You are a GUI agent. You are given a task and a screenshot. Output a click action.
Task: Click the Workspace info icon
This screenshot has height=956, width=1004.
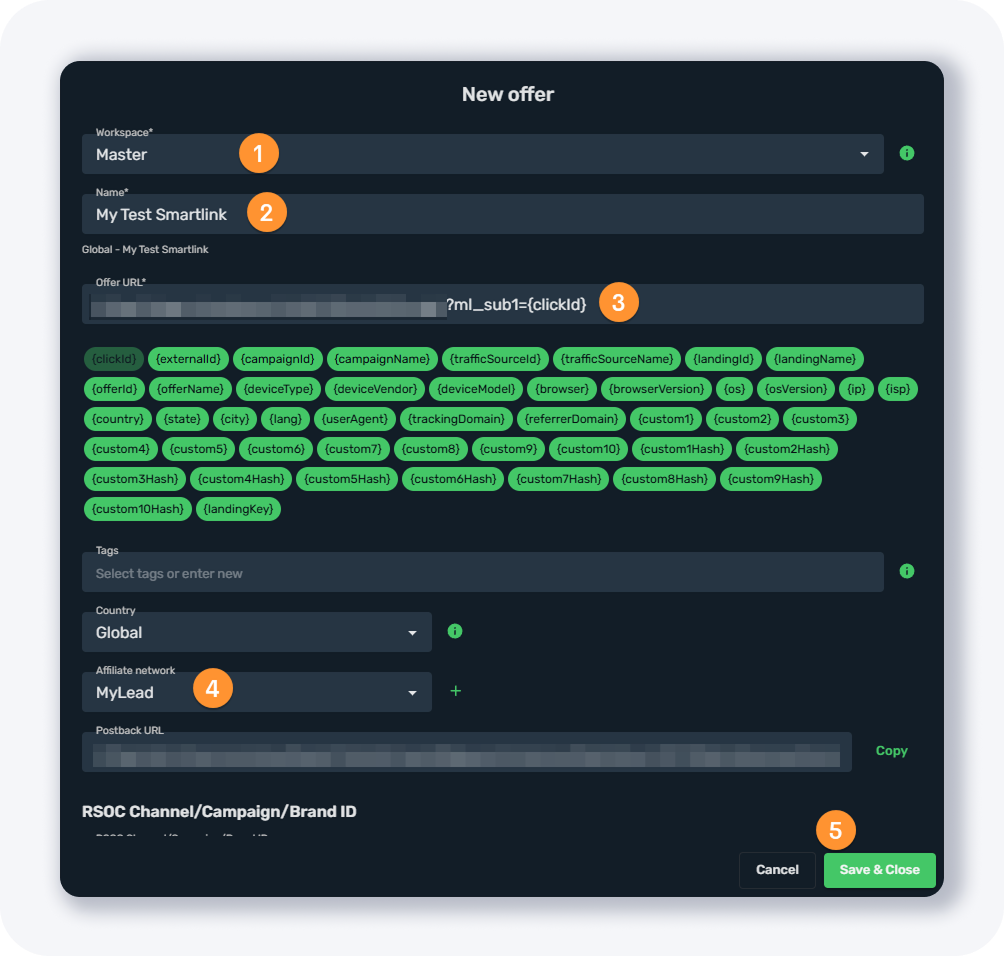point(907,153)
